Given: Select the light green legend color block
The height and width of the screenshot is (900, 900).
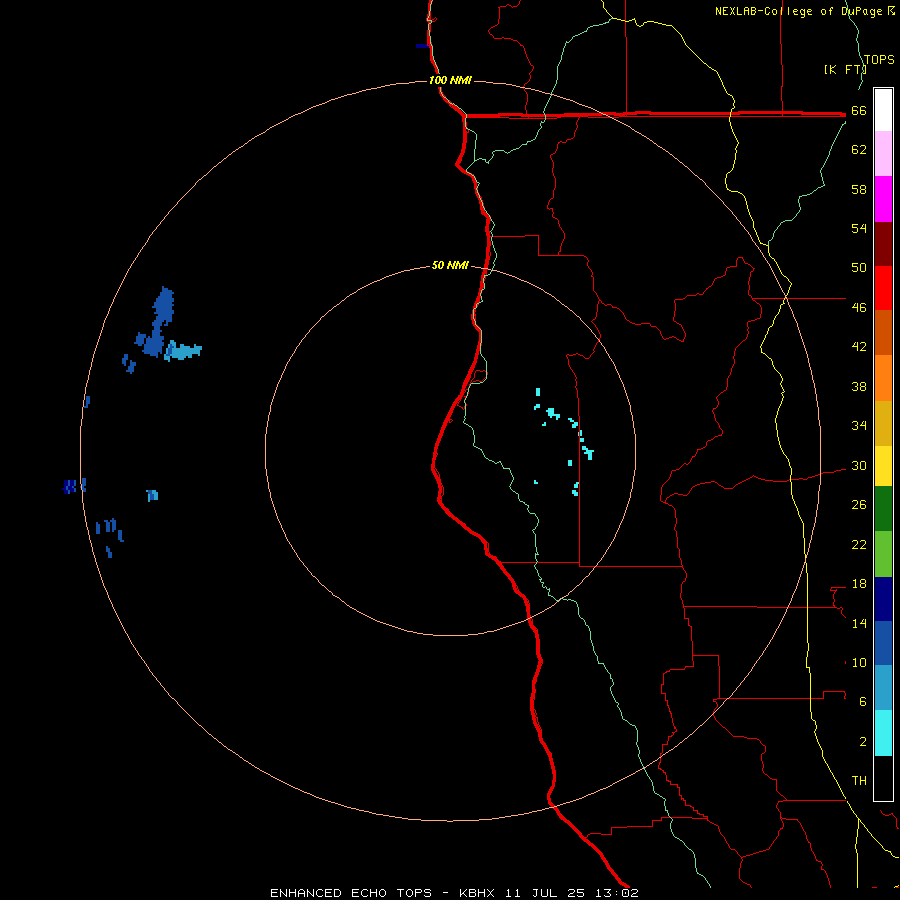Looking at the screenshot, I should pyautogui.click(x=883, y=554).
